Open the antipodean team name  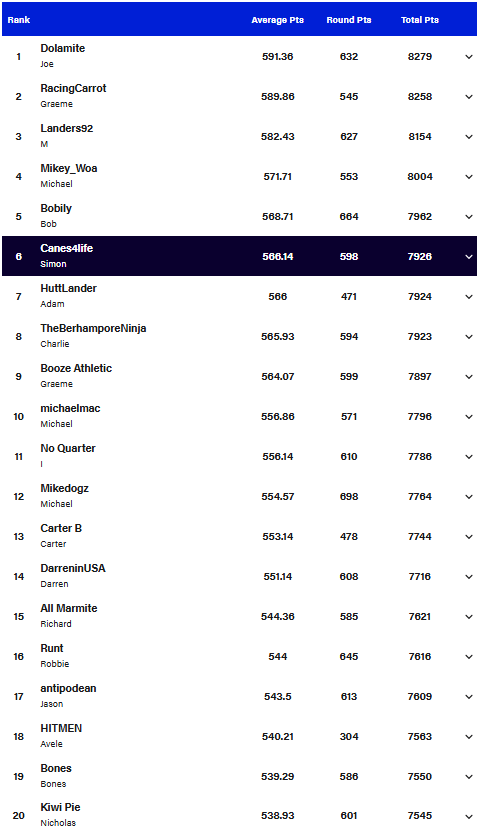(68, 688)
